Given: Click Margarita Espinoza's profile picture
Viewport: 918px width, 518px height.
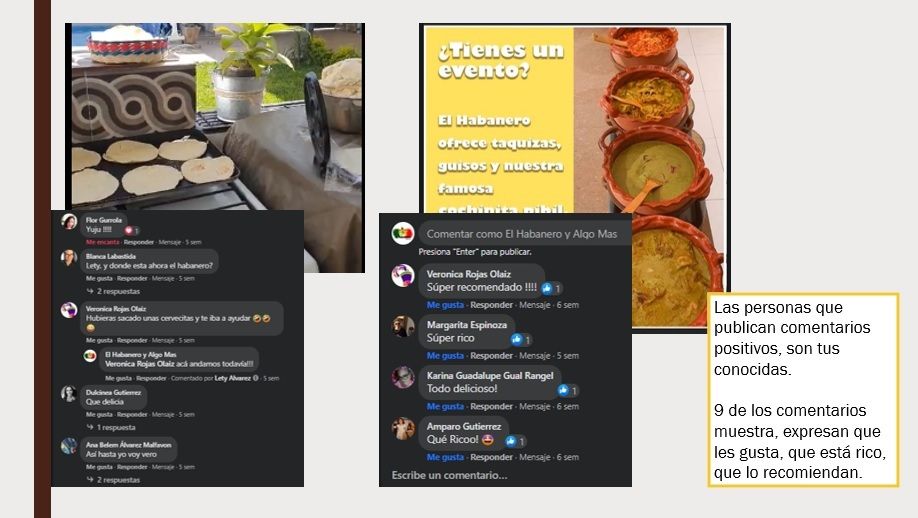Looking at the screenshot, I should coord(403,327).
